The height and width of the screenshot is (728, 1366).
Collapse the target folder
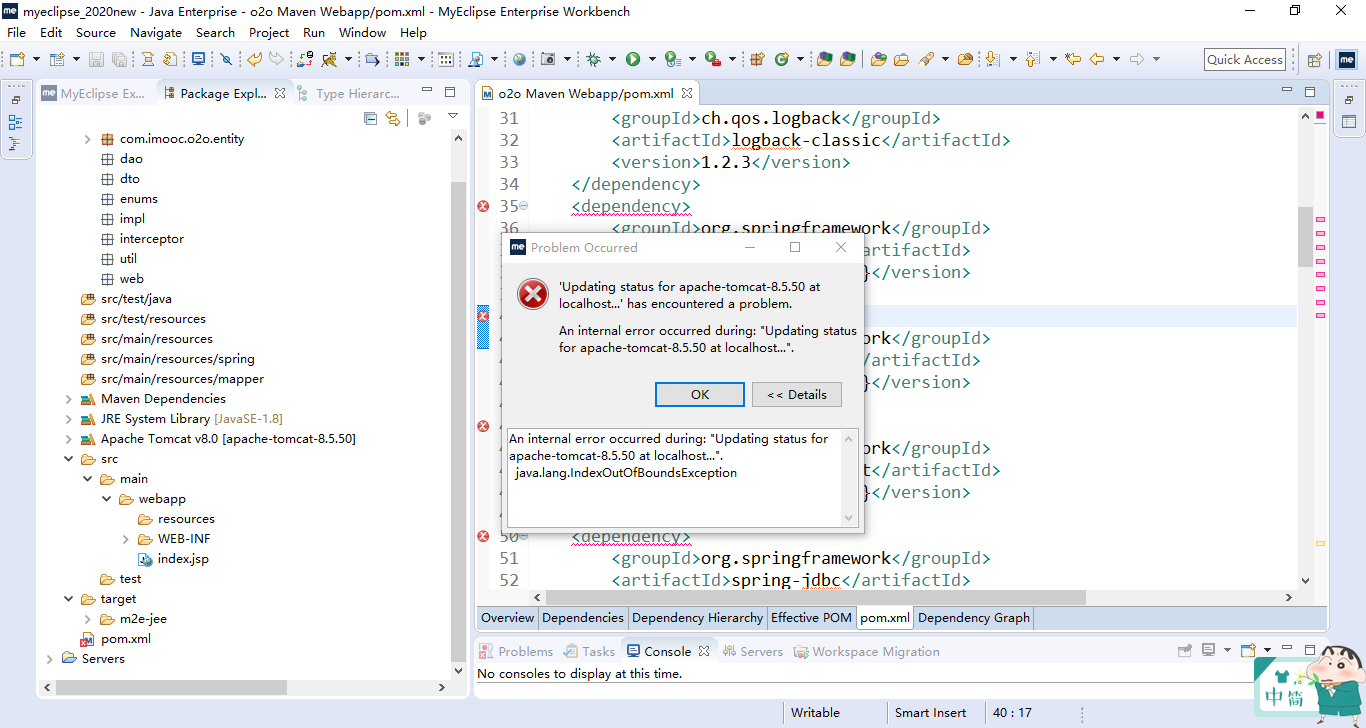pos(68,599)
